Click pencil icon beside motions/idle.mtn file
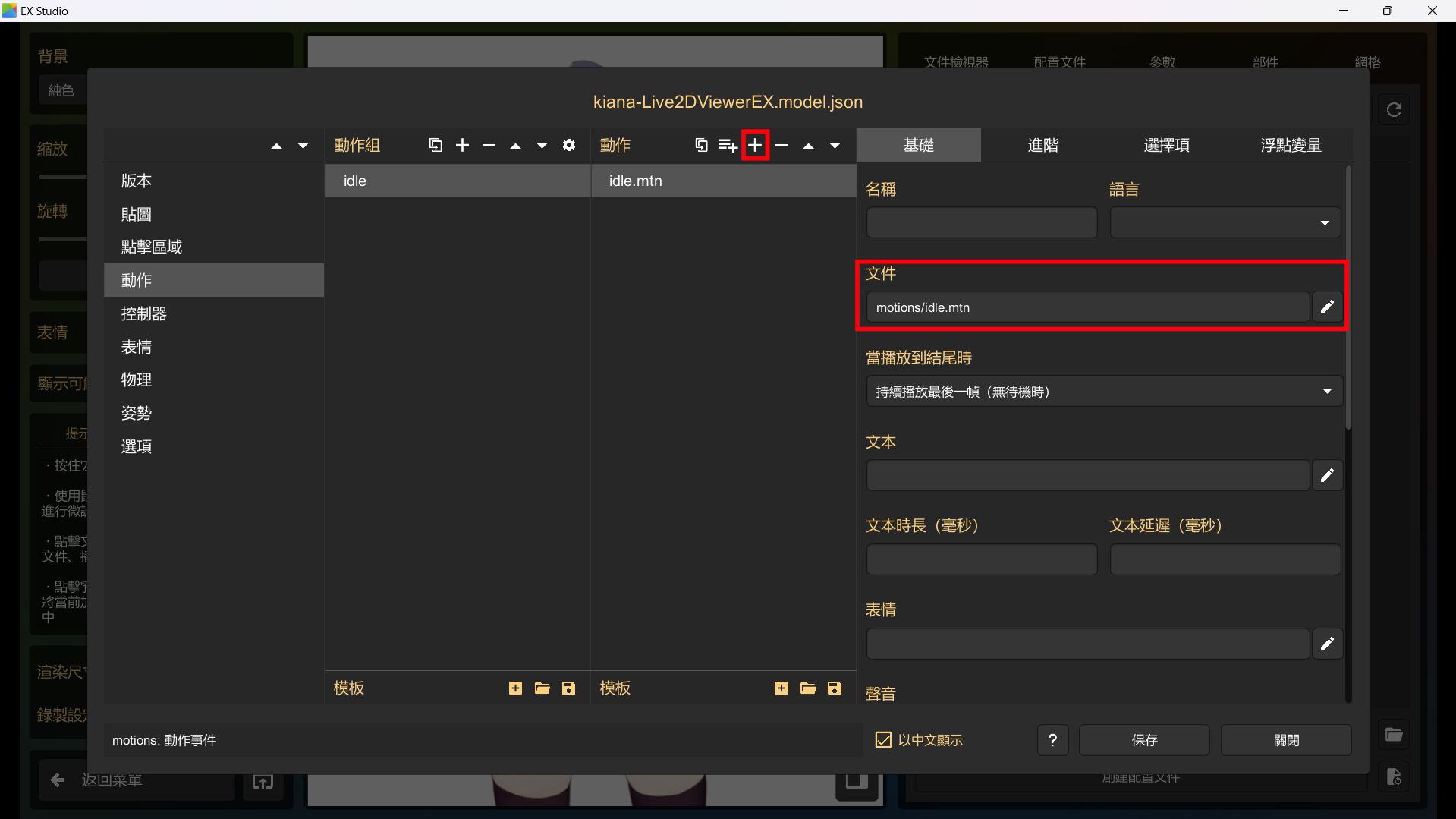 pyautogui.click(x=1327, y=307)
